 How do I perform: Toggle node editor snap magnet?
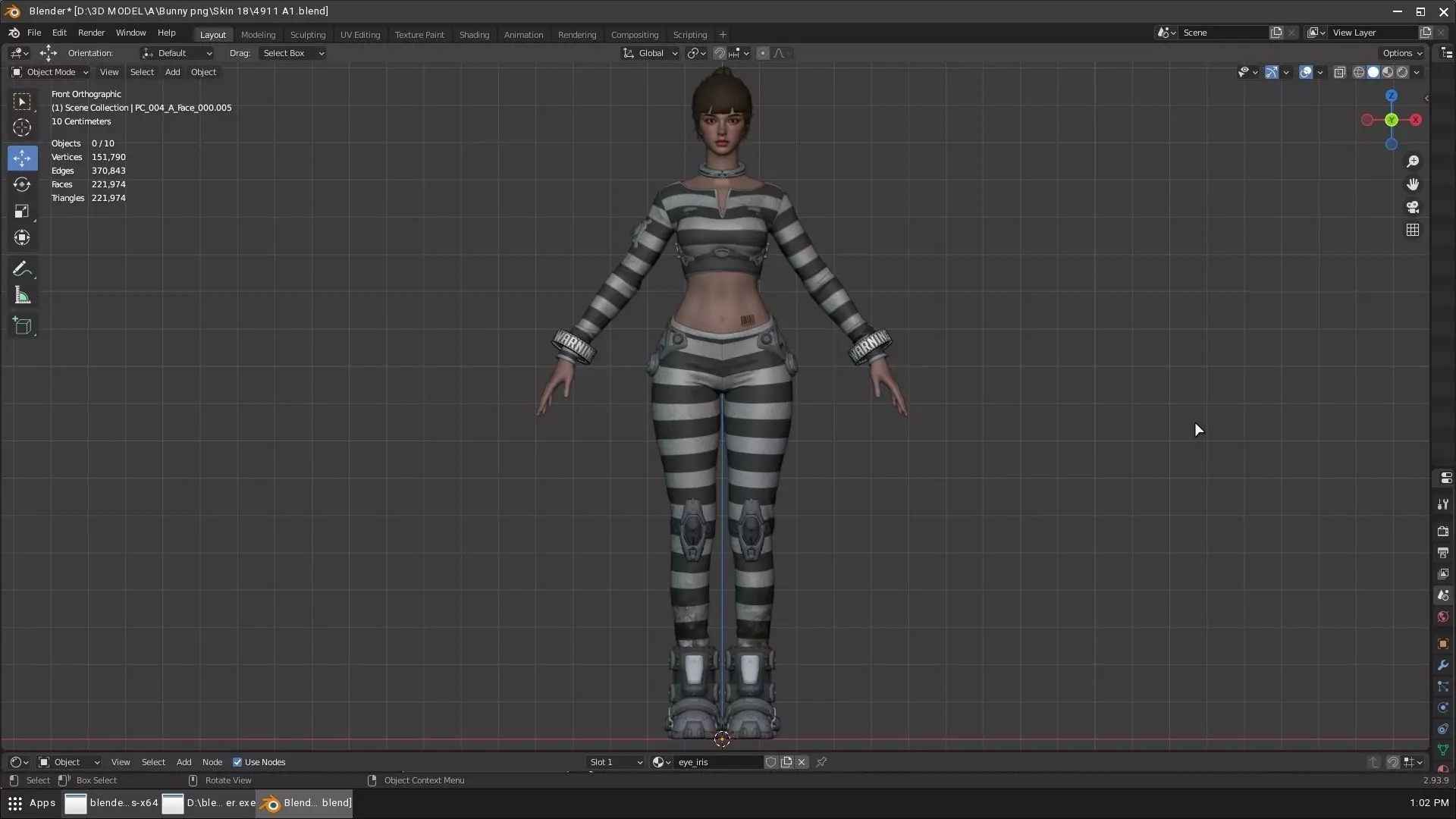pos(1392,762)
